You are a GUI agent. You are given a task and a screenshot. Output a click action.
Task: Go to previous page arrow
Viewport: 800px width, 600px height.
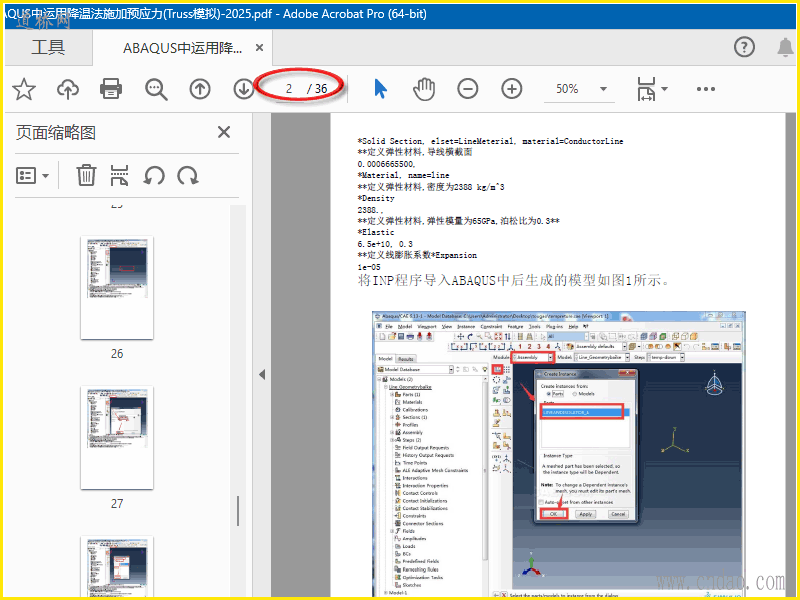pos(199,89)
